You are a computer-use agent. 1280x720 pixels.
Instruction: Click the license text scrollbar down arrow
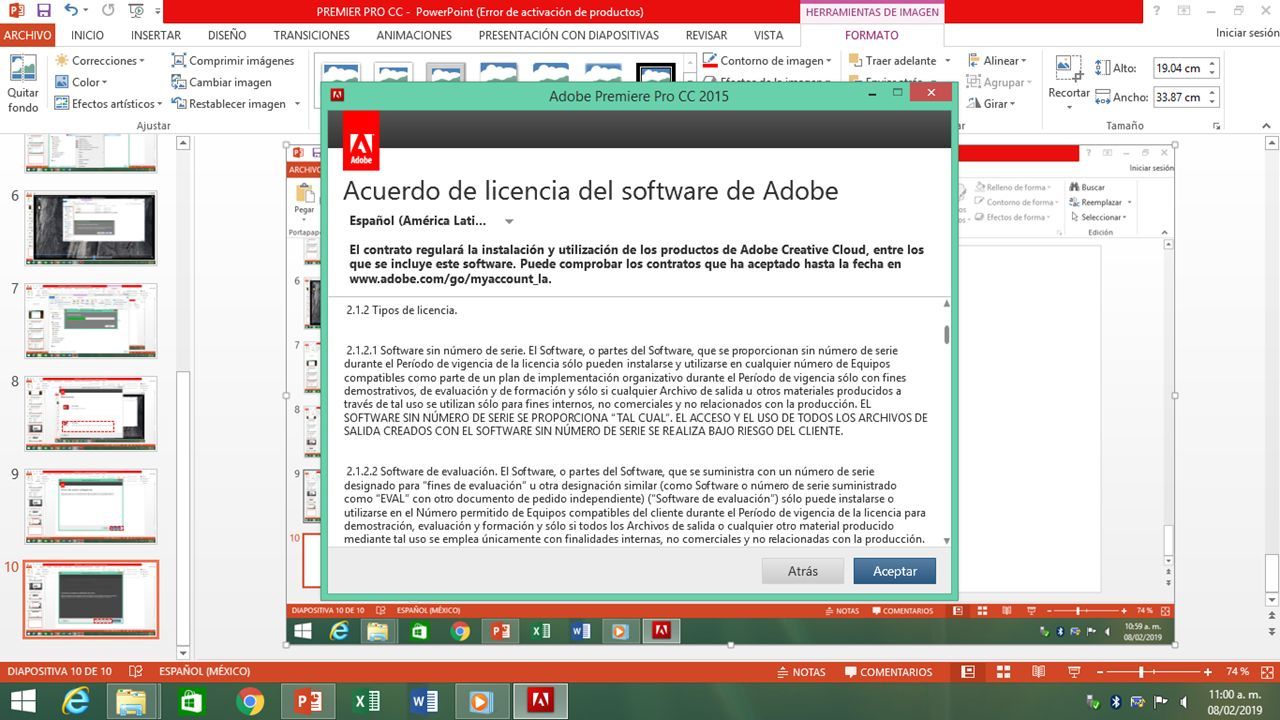pos(946,541)
